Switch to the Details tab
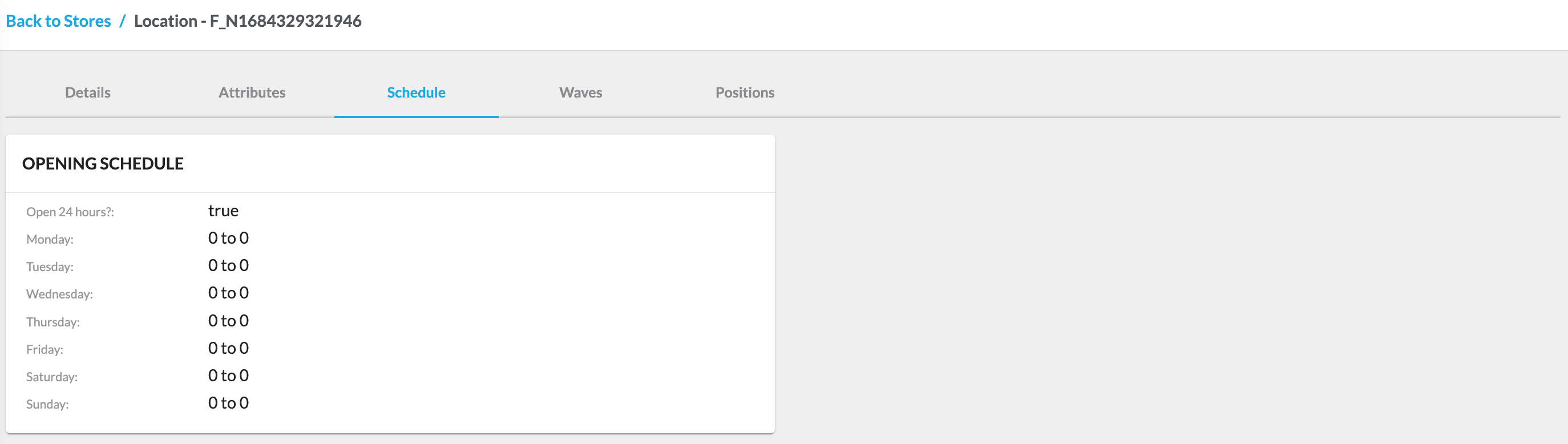The width and height of the screenshot is (1568, 444). 87,92
